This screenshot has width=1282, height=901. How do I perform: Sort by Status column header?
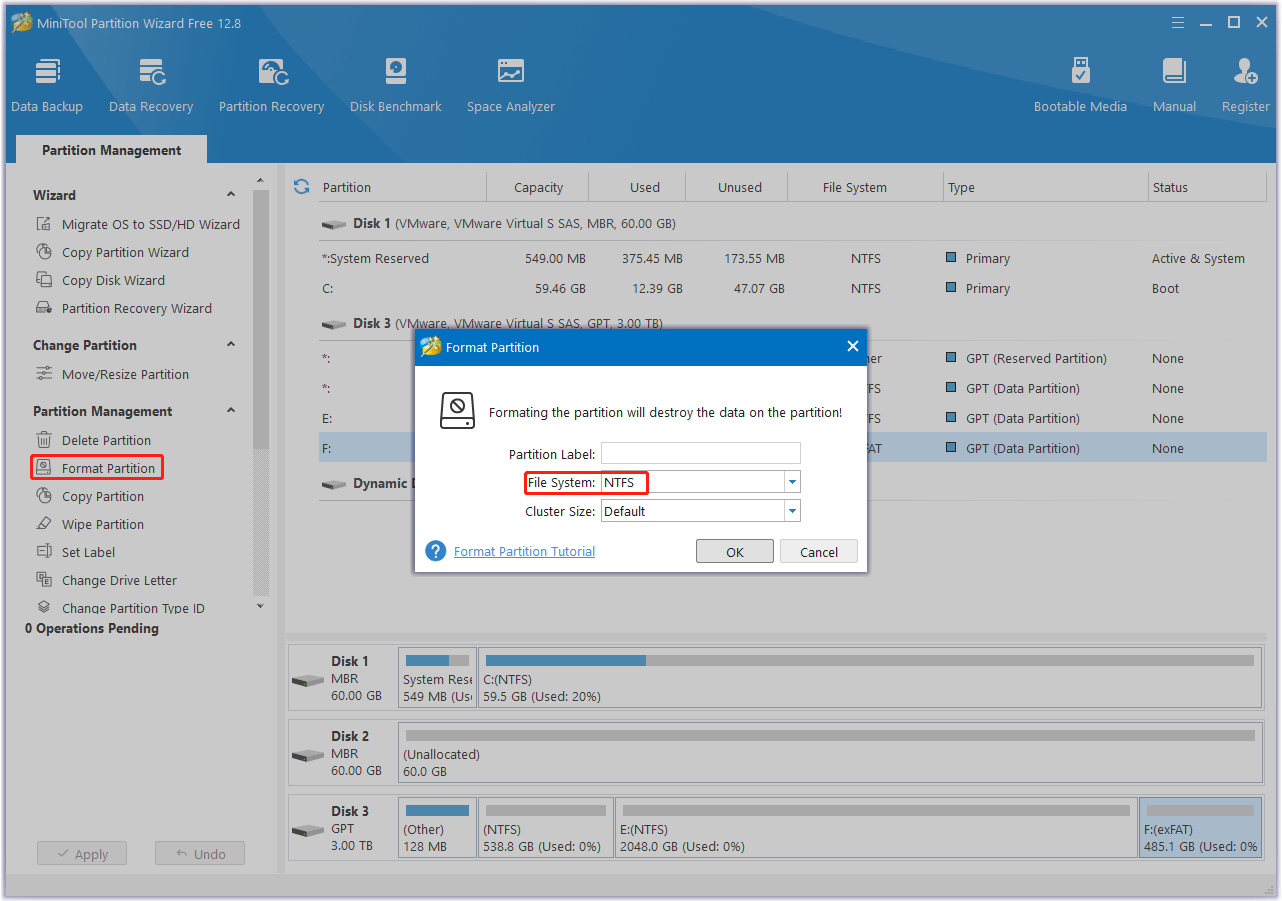click(x=1208, y=187)
